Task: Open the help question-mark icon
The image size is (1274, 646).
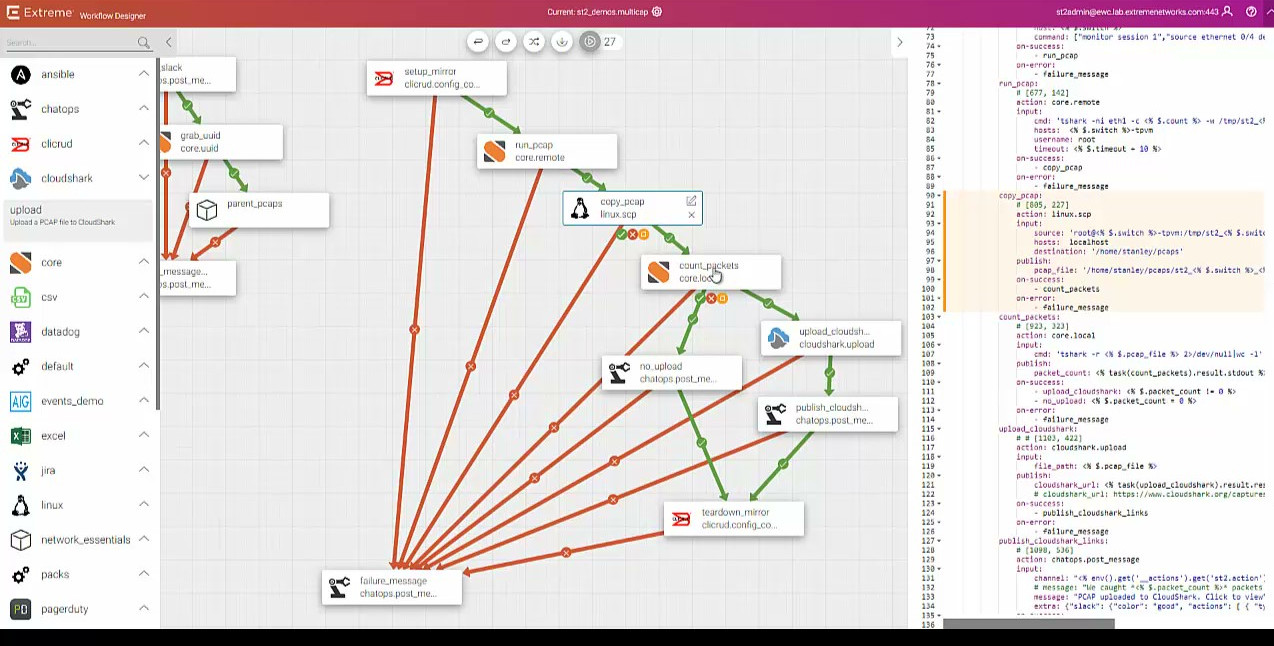Action: pos(1251,12)
